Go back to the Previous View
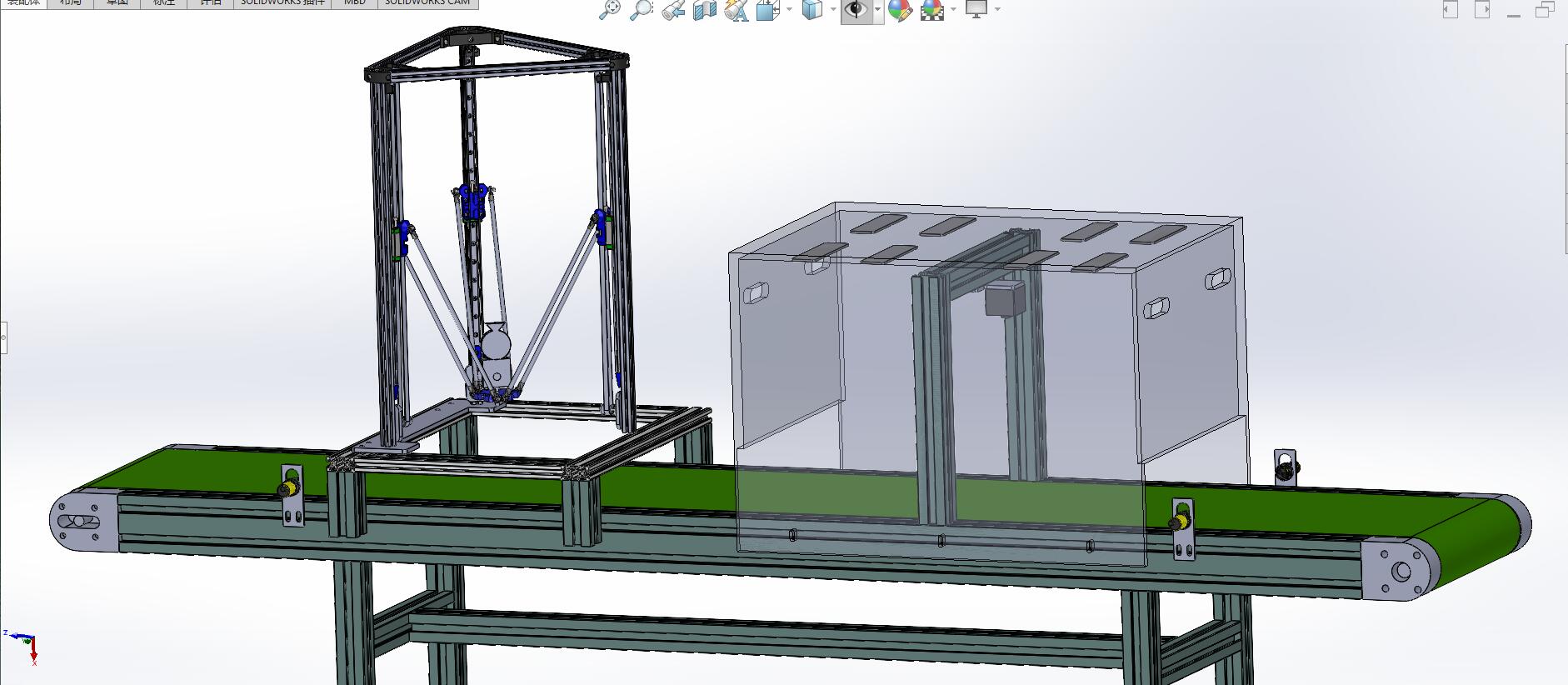The height and width of the screenshot is (685, 1568). pos(673,10)
